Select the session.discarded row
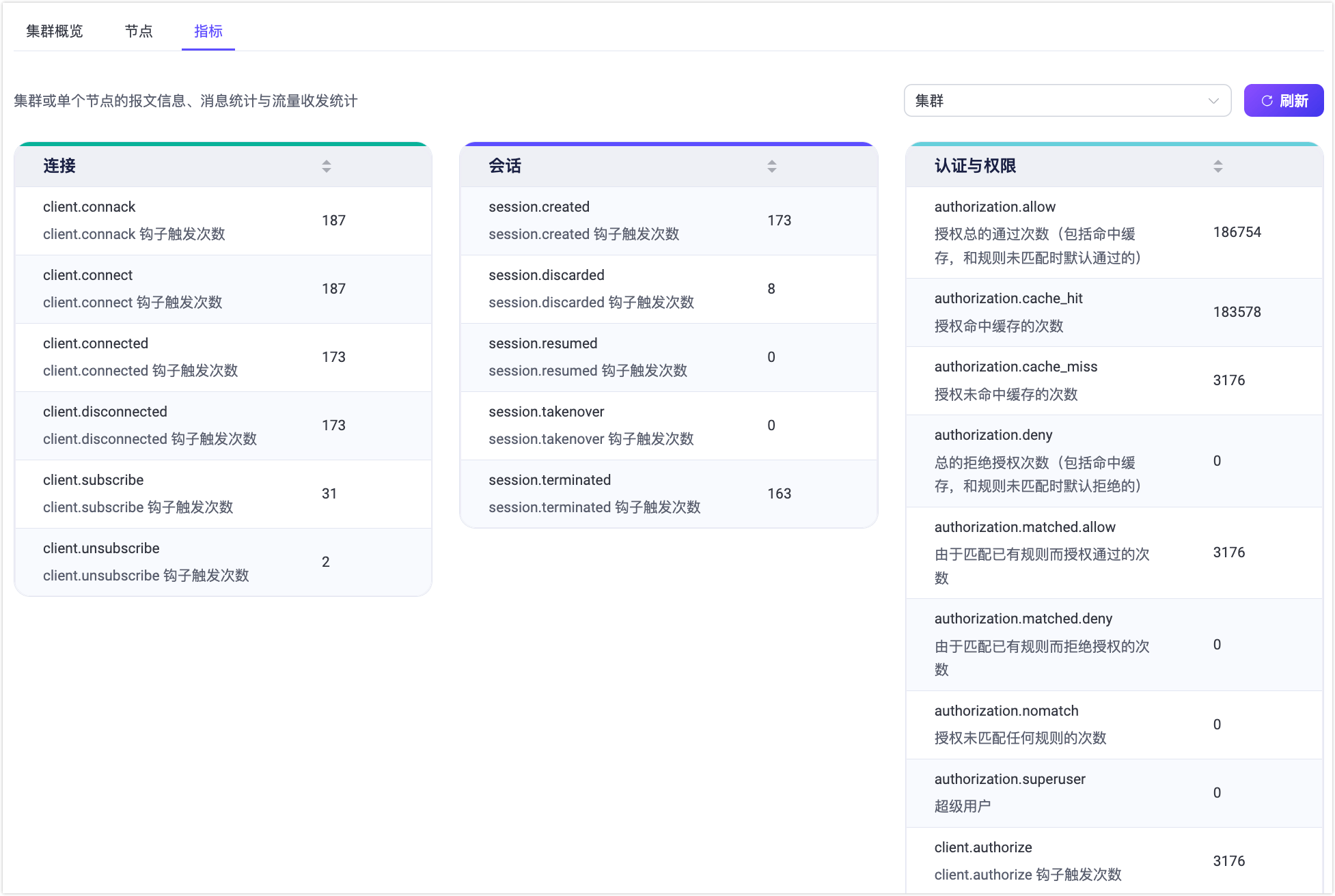The height and width of the screenshot is (896, 1335). pyautogui.click(x=668, y=289)
